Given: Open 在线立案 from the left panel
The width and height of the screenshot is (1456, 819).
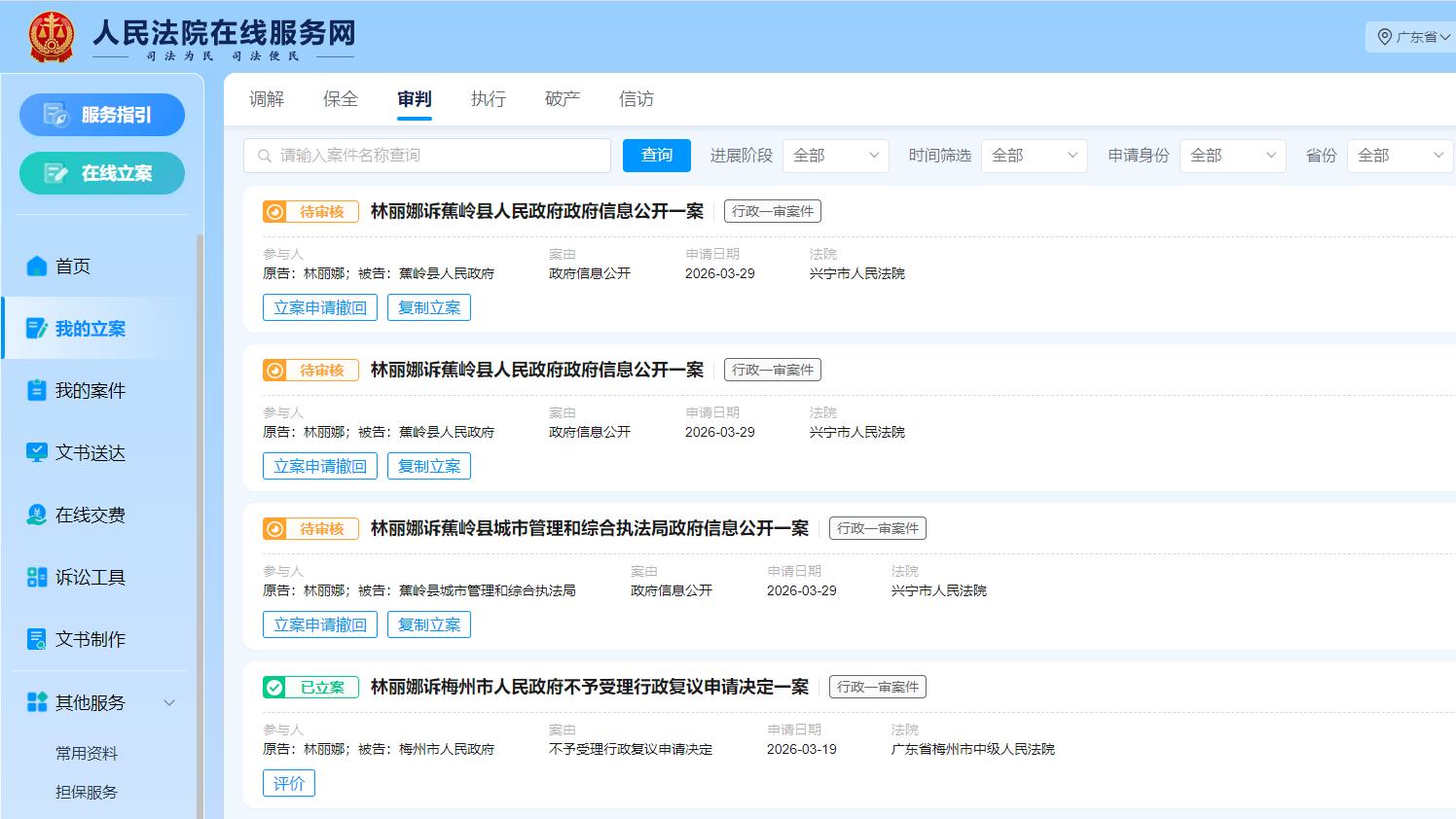Looking at the screenshot, I should 102,172.
